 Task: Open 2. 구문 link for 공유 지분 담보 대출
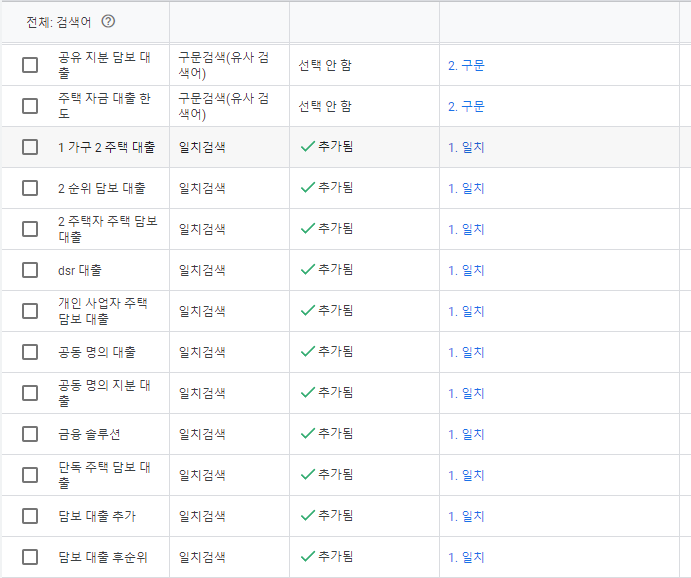466,65
